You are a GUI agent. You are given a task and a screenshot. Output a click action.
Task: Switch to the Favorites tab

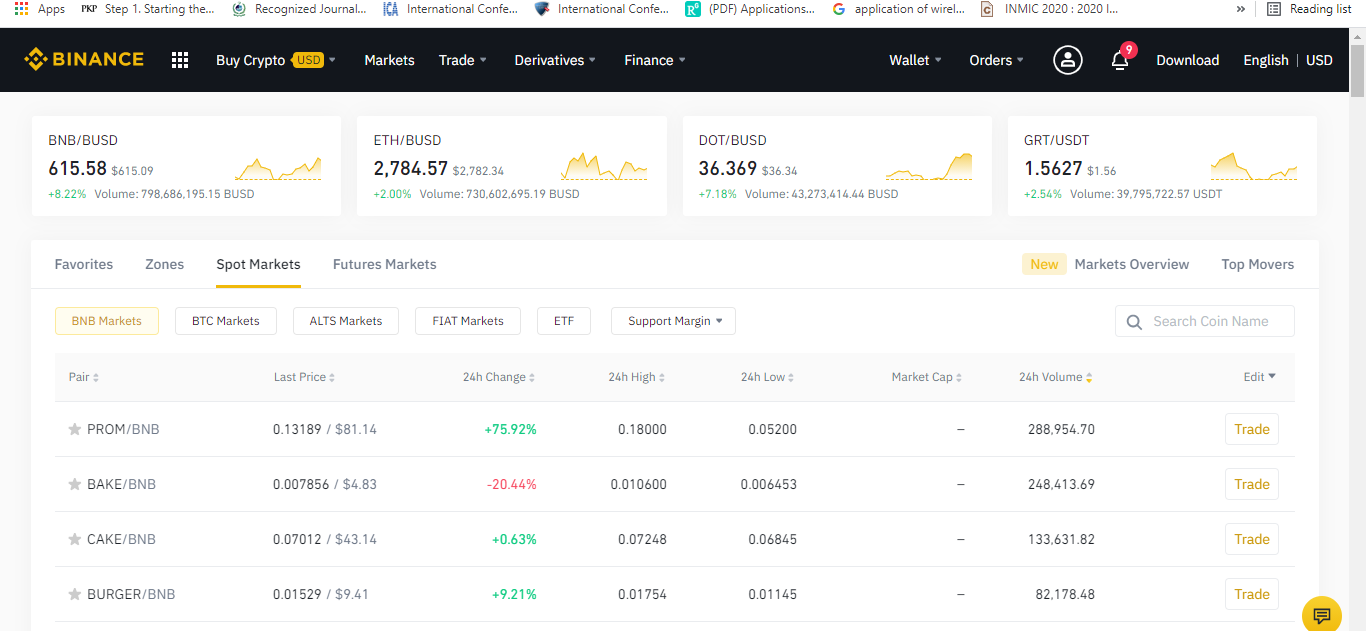coord(84,264)
